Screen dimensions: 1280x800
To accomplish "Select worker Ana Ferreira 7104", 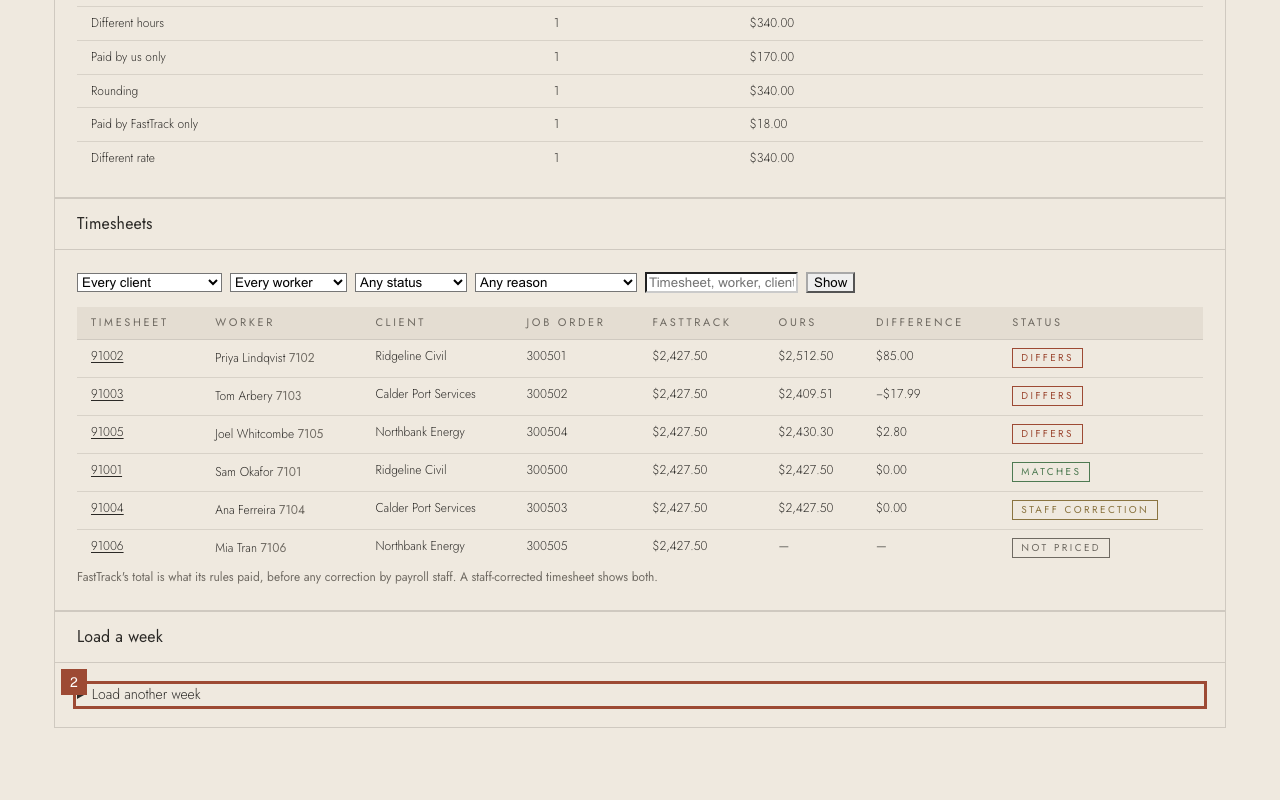I will (x=260, y=510).
